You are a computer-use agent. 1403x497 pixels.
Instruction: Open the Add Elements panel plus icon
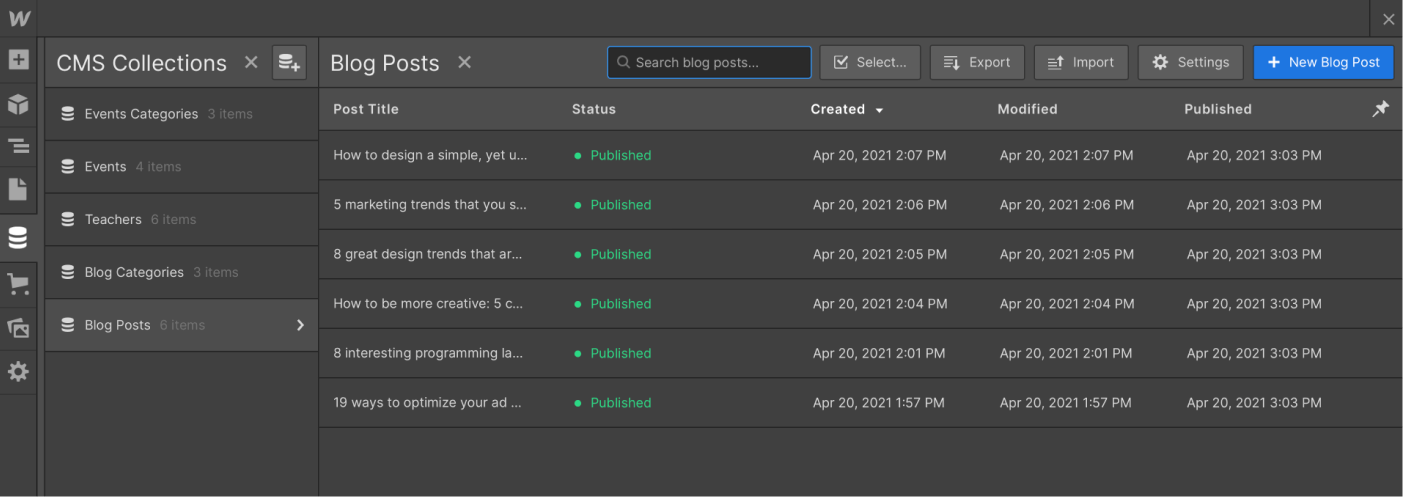pos(18,60)
